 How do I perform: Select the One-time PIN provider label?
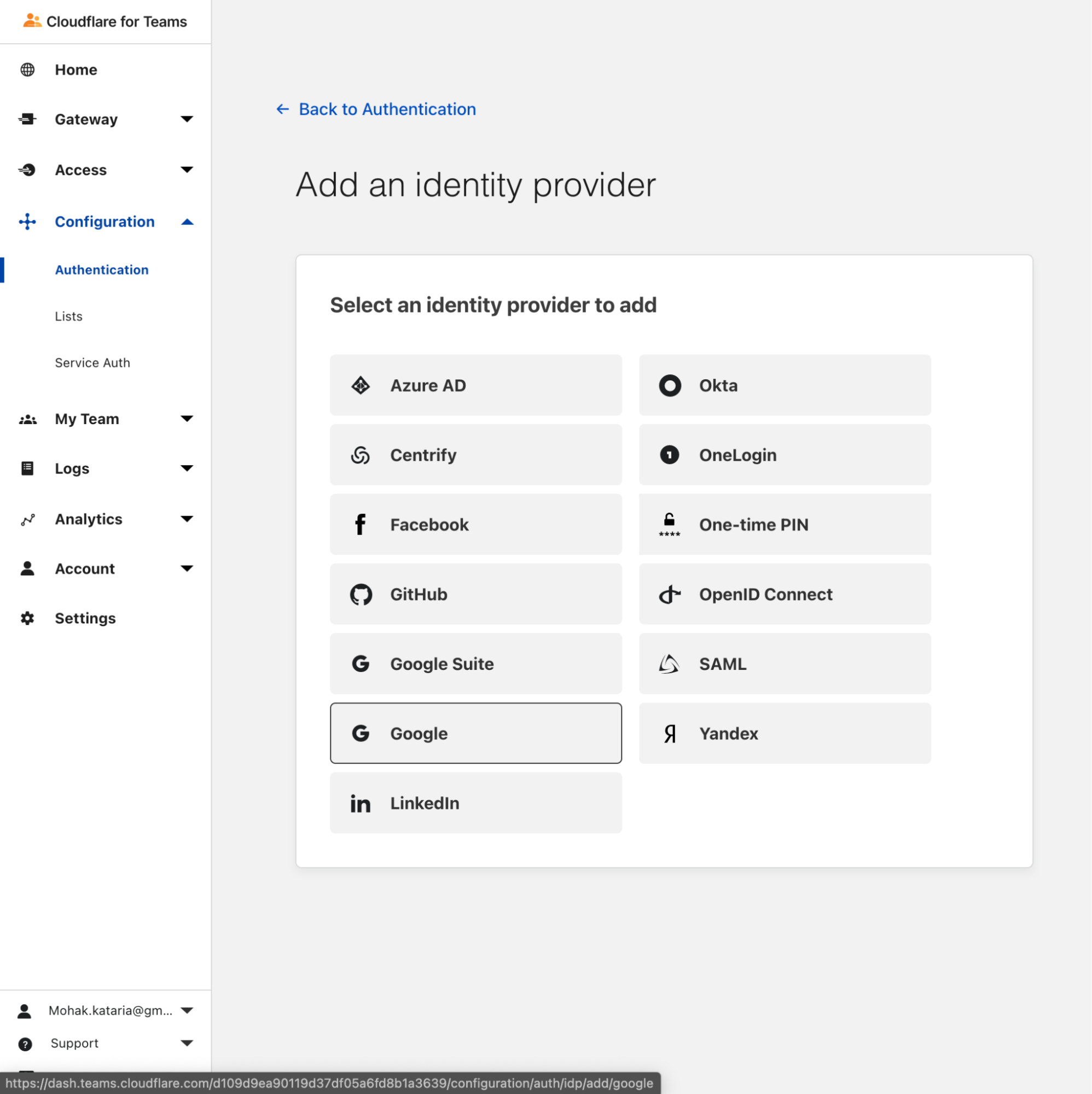tap(754, 525)
